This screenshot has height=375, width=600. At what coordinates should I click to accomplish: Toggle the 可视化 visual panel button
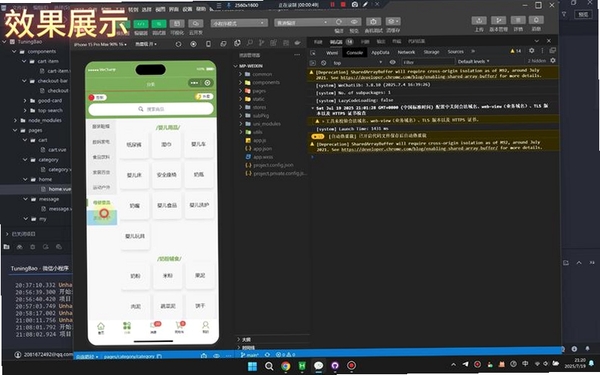click(x=177, y=23)
